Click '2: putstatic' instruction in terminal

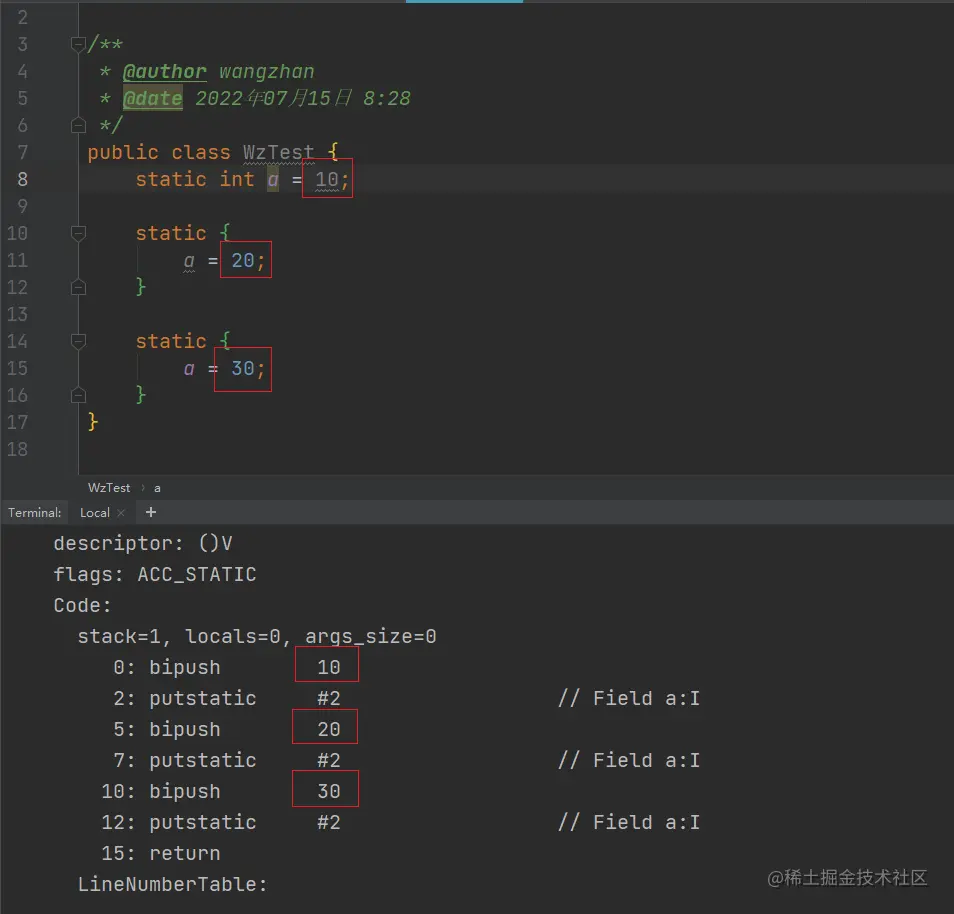[x=185, y=699]
